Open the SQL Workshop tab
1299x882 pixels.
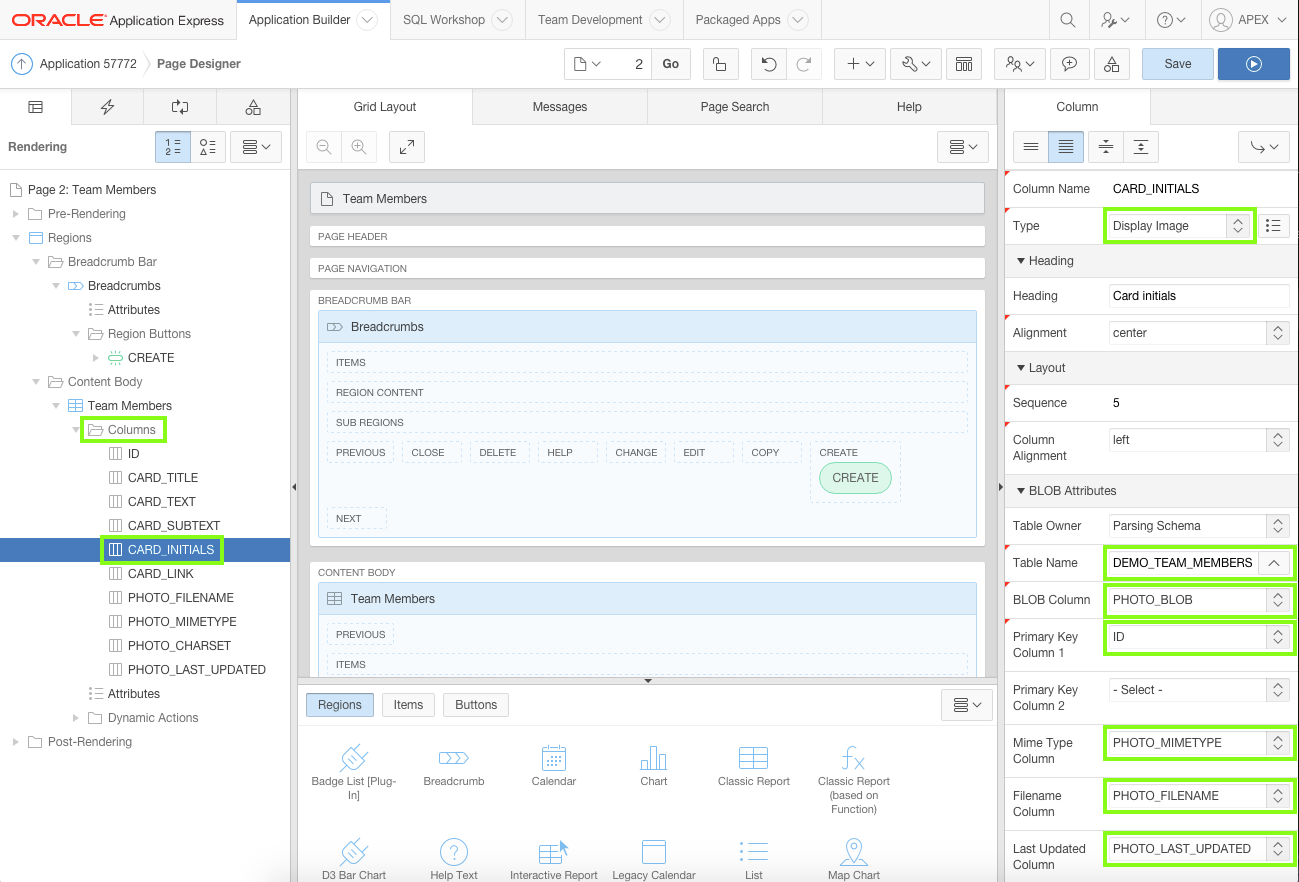pos(444,20)
